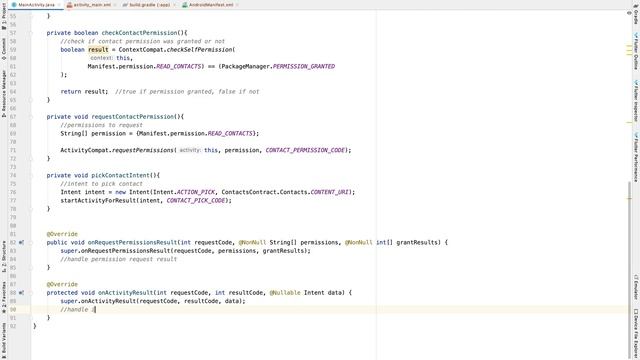Collapse the onRequestPermissionsResult method fold
This screenshot has width=640, height=360.
31,242
